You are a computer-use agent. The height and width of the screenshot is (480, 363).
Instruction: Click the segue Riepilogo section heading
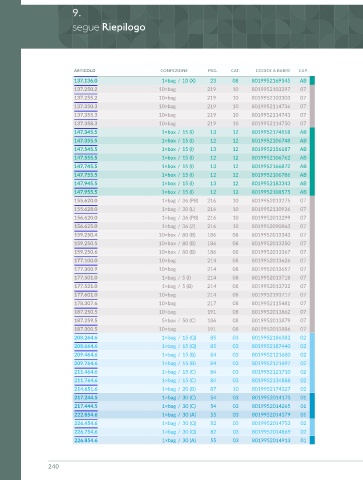tap(109, 27)
